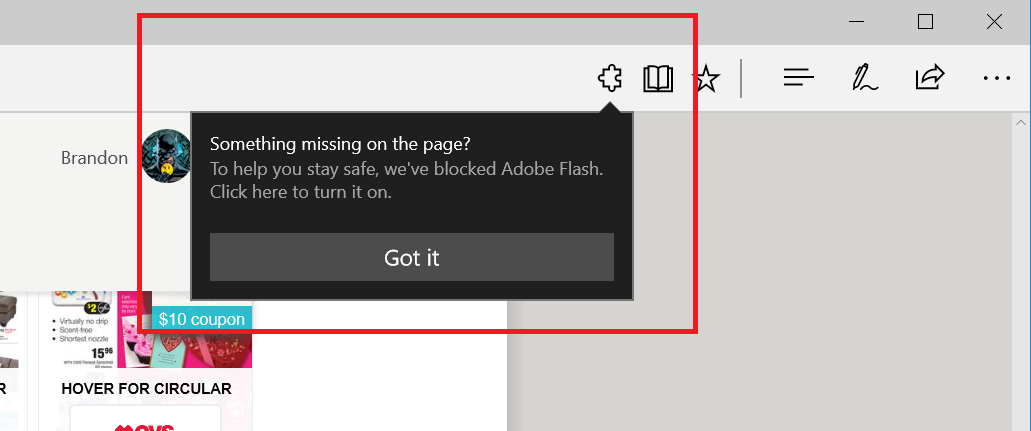Image resolution: width=1031 pixels, height=431 pixels.
Task: Click the furniture ad thumbnail at left edge
Action: pyautogui.click(x=8, y=330)
